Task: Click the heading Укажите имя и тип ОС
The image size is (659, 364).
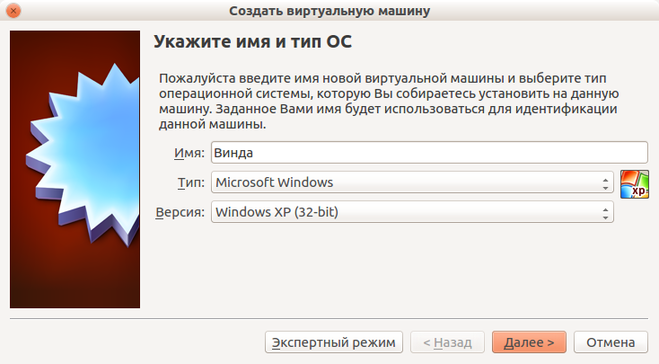Action: point(253,41)
